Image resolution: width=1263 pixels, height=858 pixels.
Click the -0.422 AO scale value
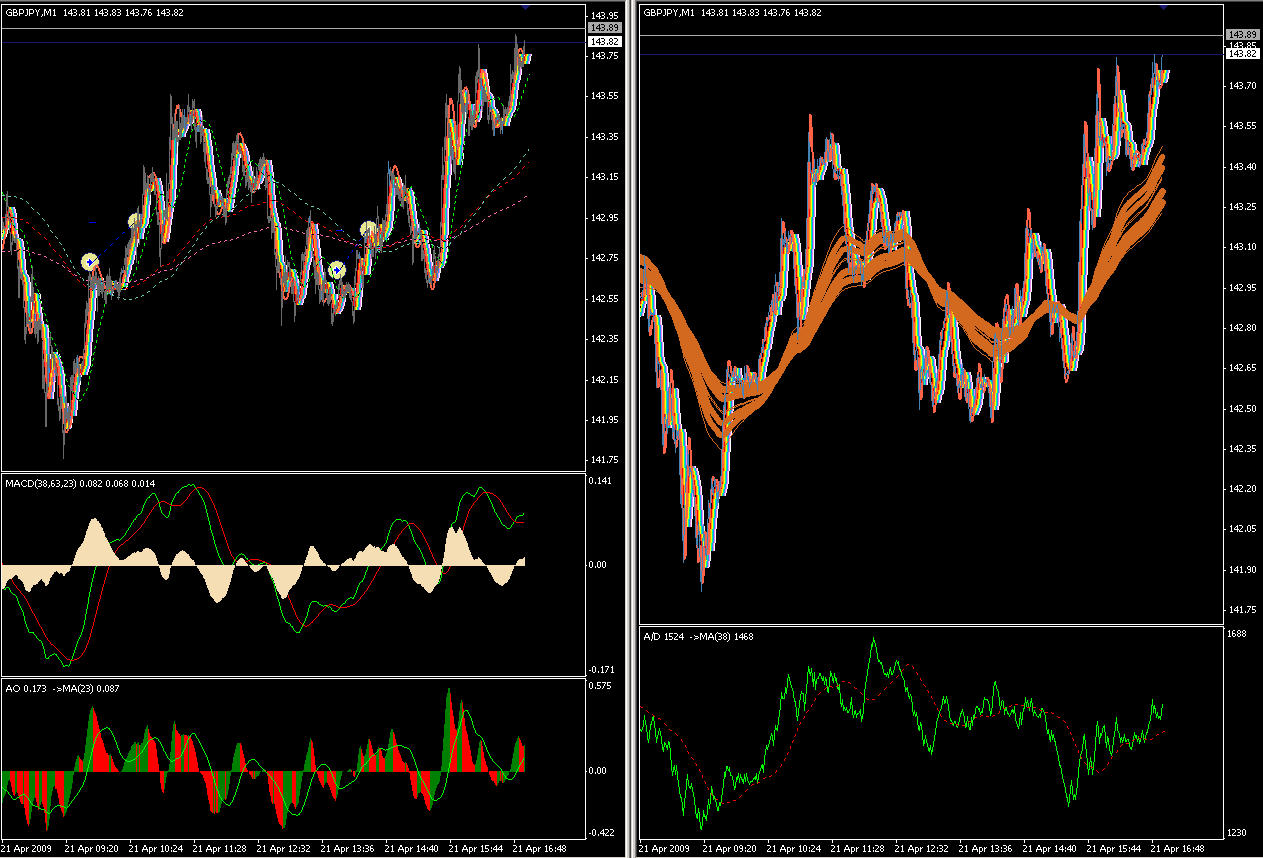click(x=600, y=832)
